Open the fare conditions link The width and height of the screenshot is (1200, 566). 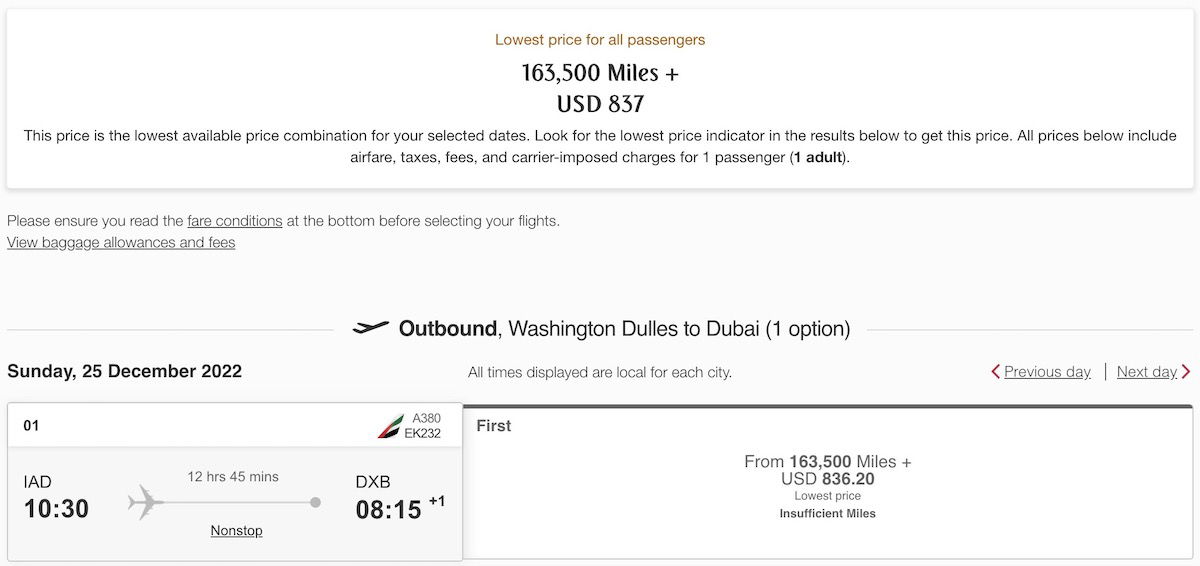tap(235, 221)
